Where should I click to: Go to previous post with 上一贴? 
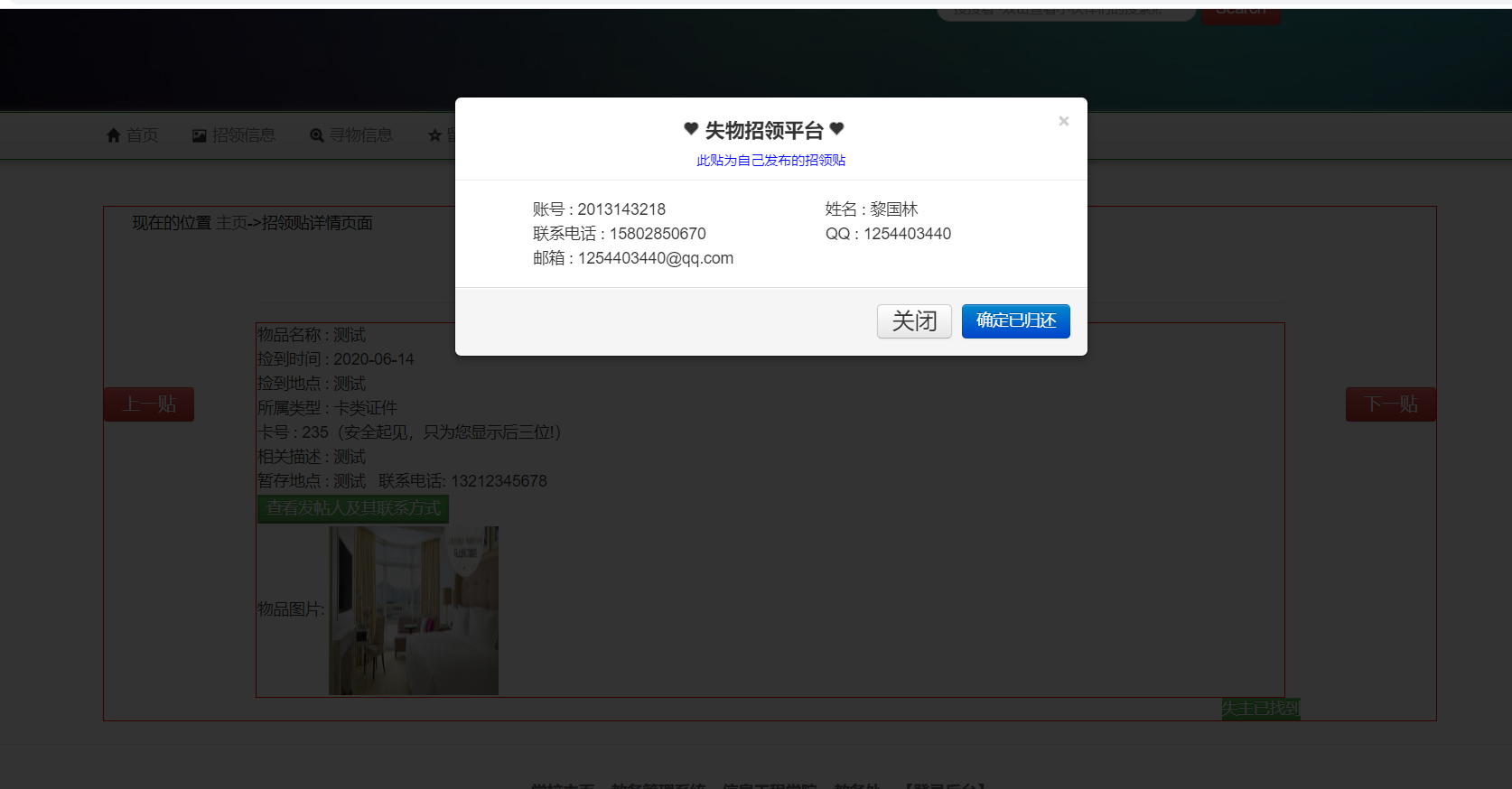coord(149,404)
